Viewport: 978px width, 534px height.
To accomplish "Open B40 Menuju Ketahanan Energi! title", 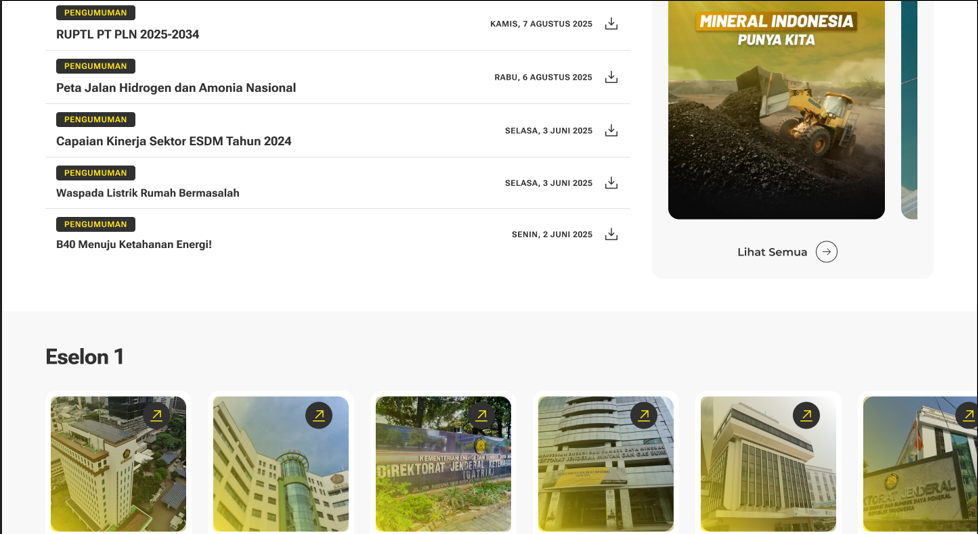I will (134, 245).
